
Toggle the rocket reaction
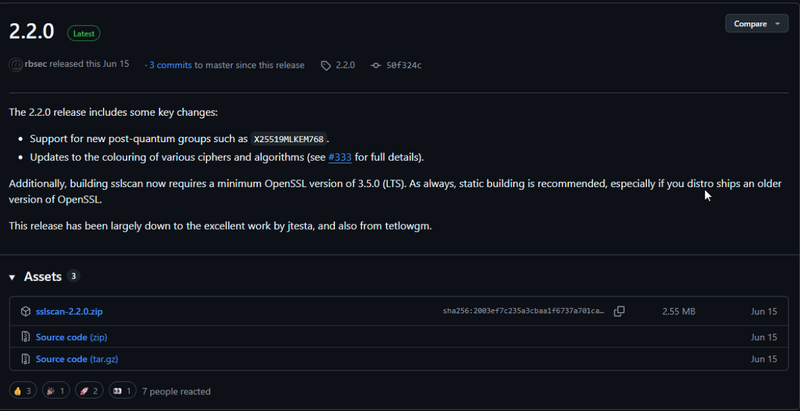(x=90, y=391)
